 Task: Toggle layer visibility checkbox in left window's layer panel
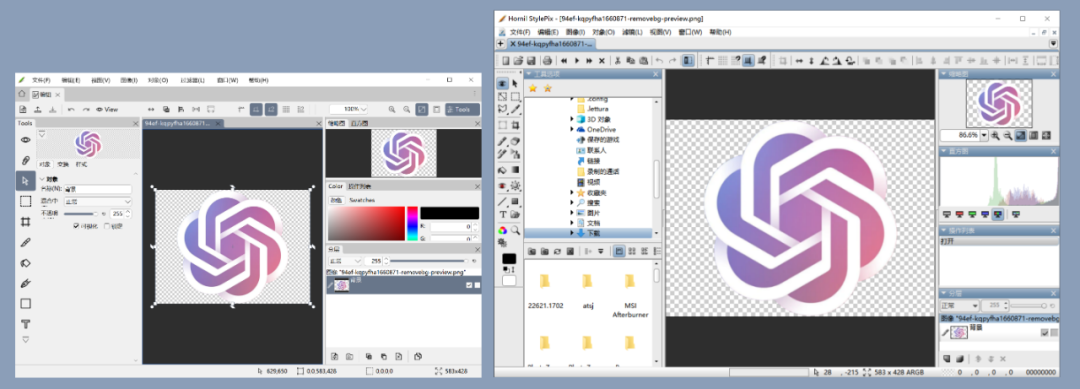click(469, 285)
